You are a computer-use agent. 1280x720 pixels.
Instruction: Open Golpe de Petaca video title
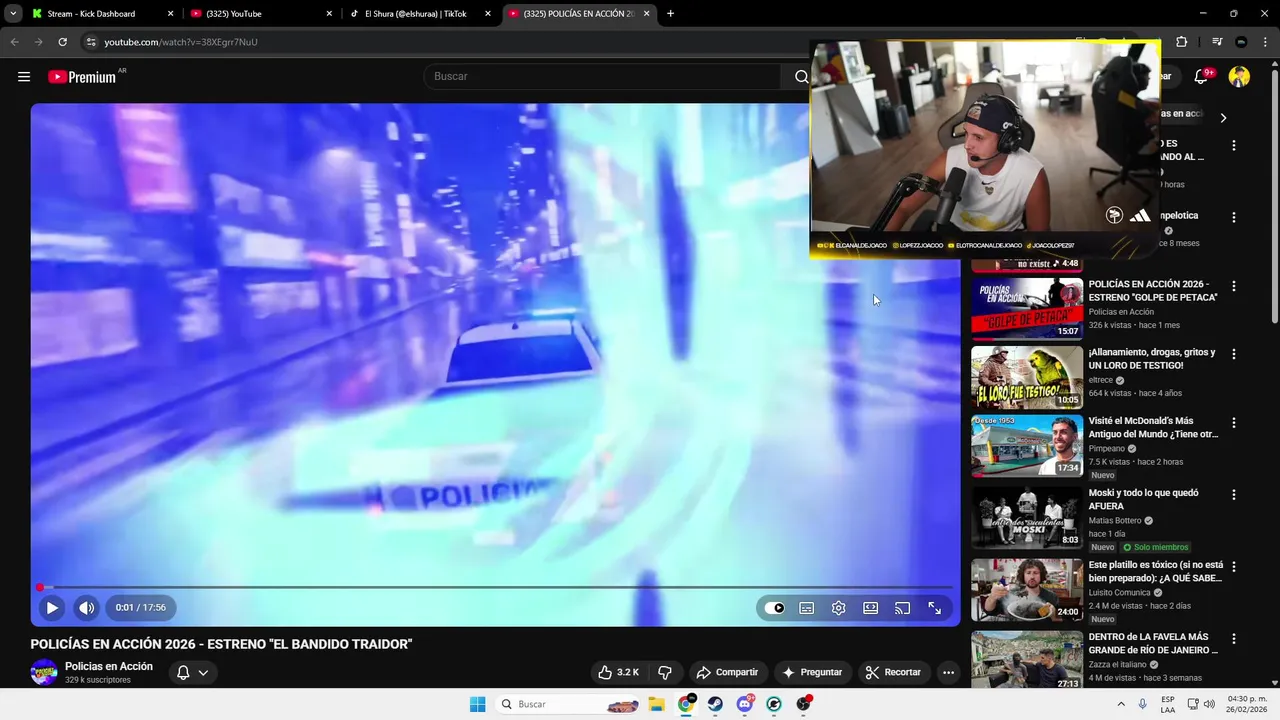1153,291
